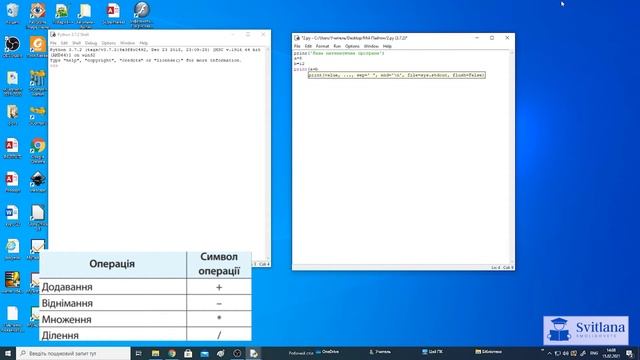Open the Options menu in the Python Shell
Screen dimensions: 640x360
(109, 43)
